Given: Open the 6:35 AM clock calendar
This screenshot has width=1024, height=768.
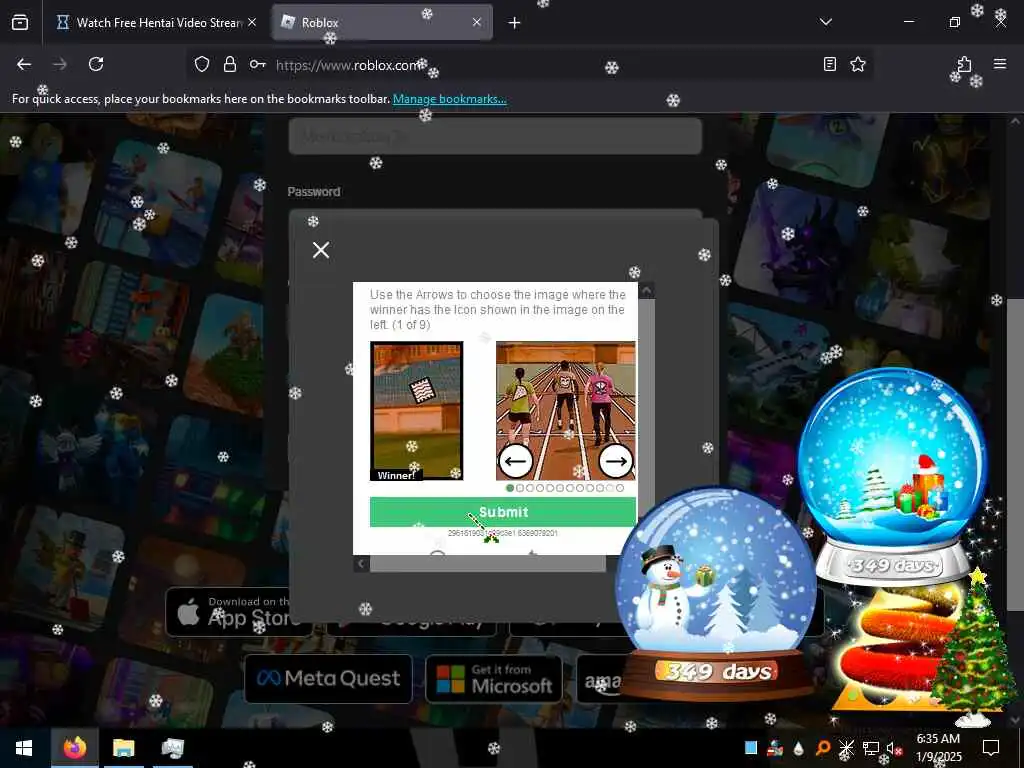Looking at the screenshot, I should (938, 748).
